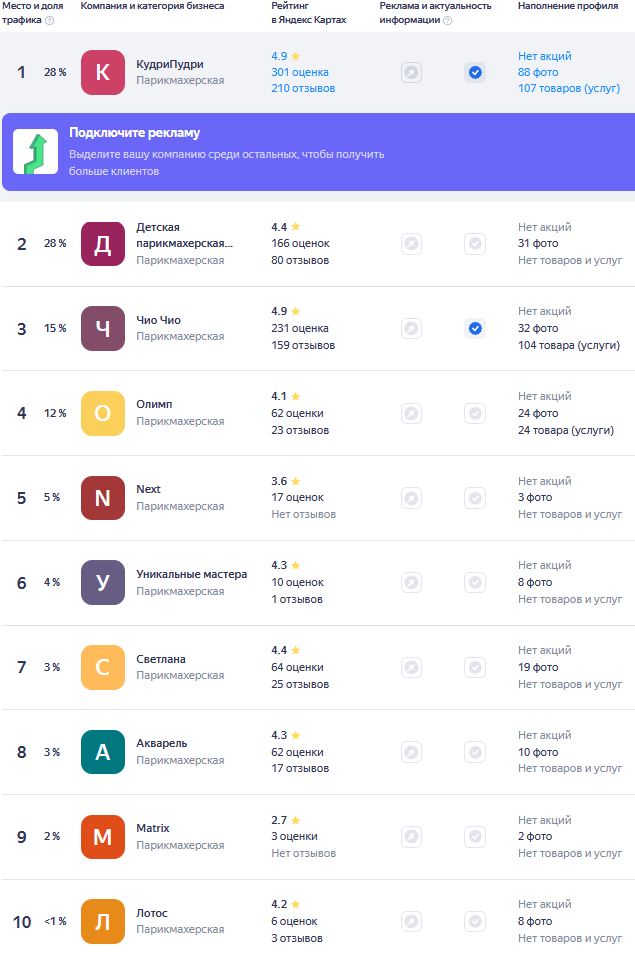Image resolution: width=635 pixels, height=960 pixels.
Task: Click the advertising status icon for Чио Чио
Action: (411, 329)
